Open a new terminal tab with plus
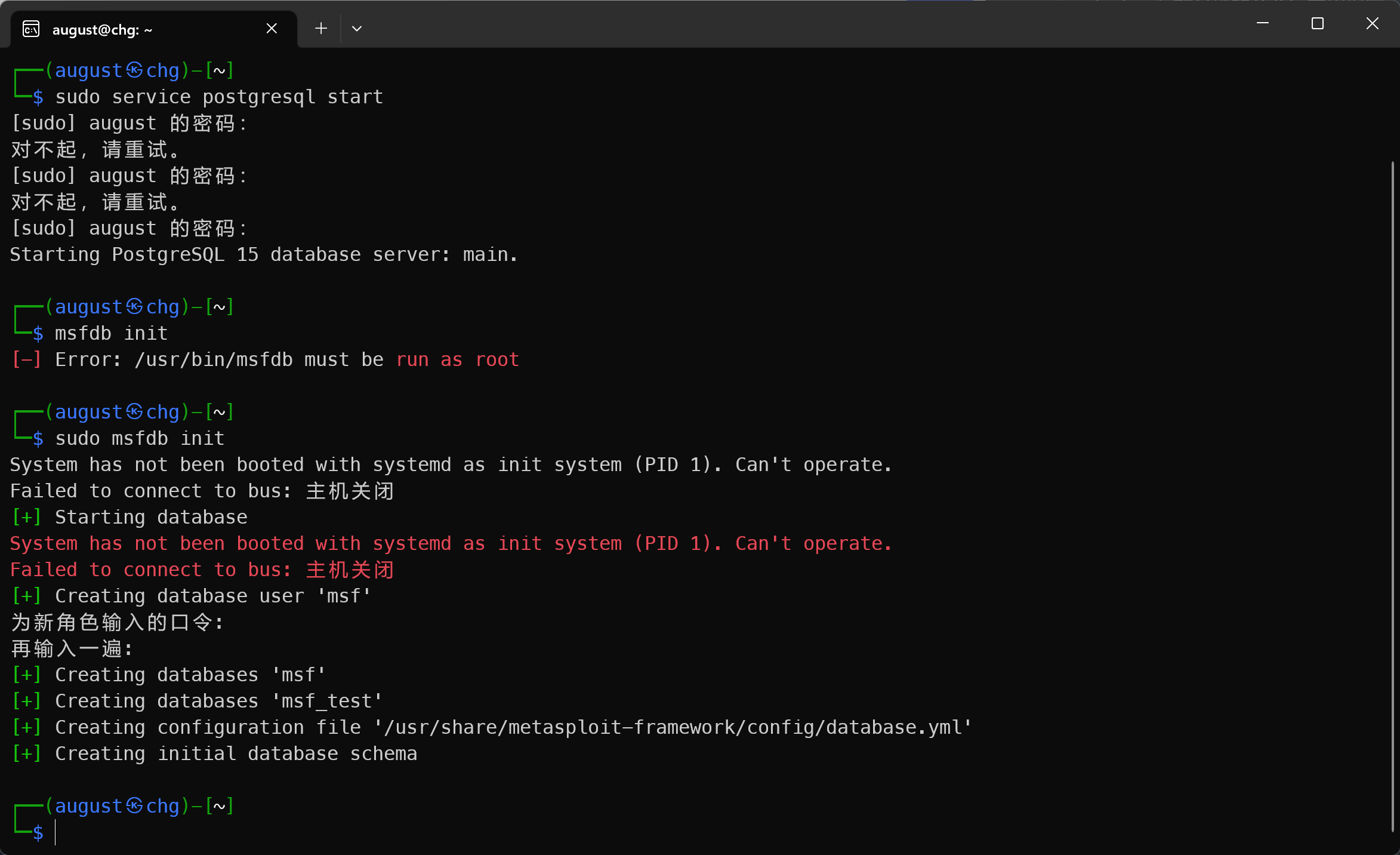The image size is (1400, 855). (321, 29)
